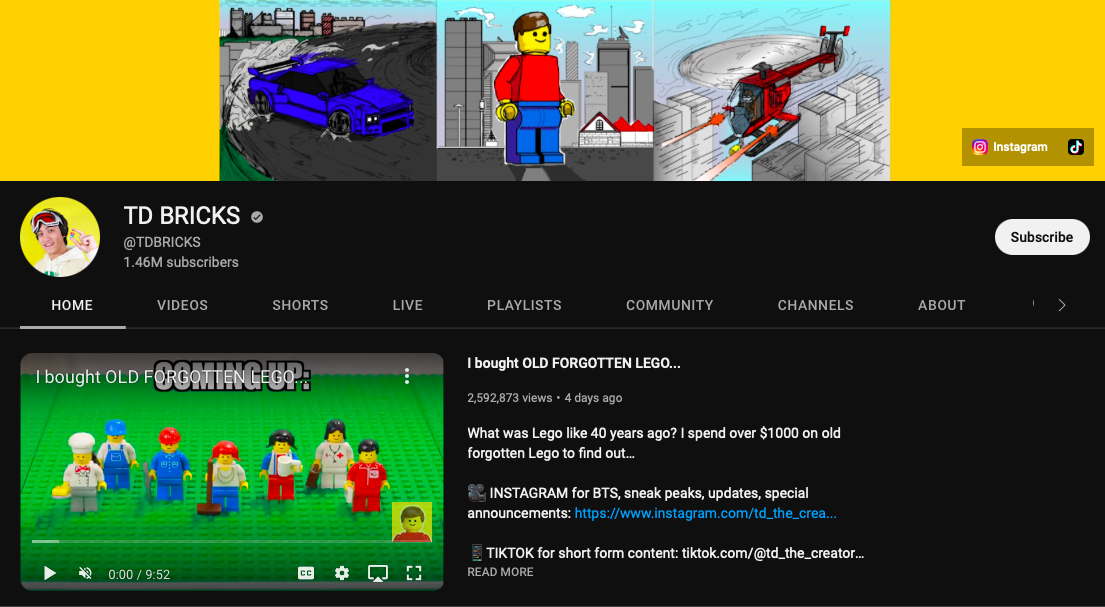Go to the ABOUT tab
Viewport: 1105px width, 607px height.
942,305
